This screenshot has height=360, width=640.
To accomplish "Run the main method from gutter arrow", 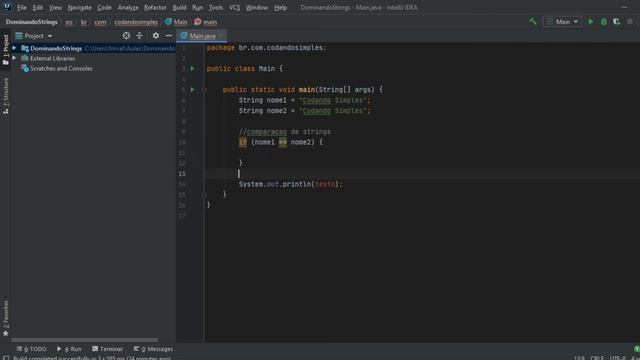I will coord(192,89).
